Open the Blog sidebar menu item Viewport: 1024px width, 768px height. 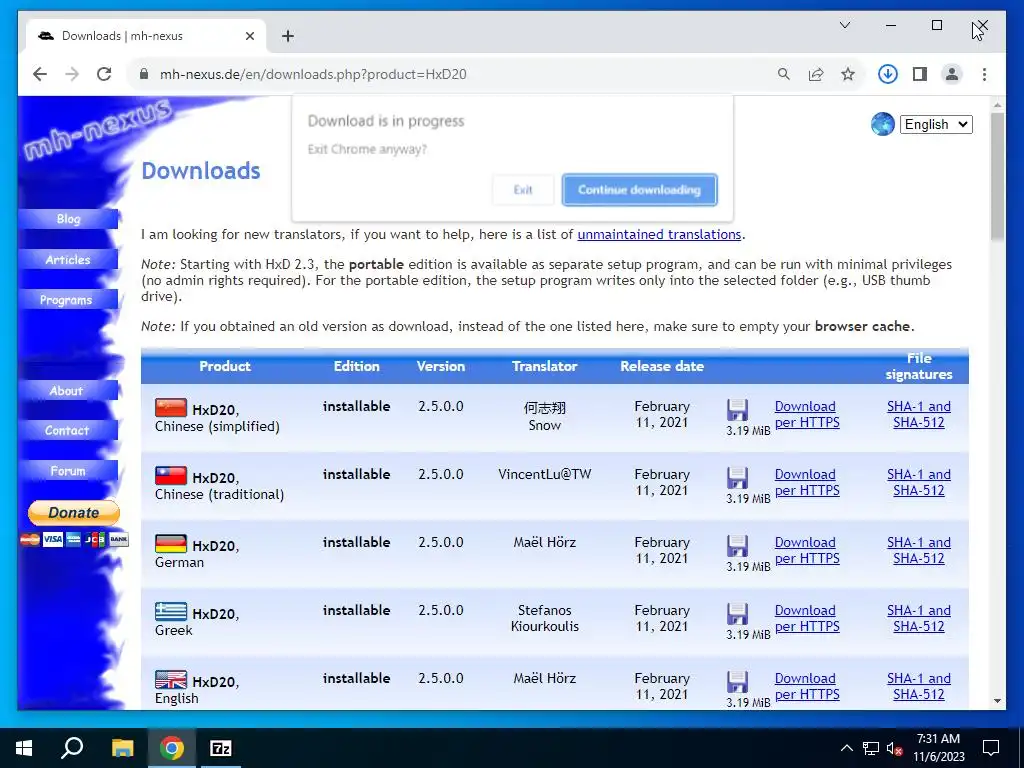coord(69,219)
